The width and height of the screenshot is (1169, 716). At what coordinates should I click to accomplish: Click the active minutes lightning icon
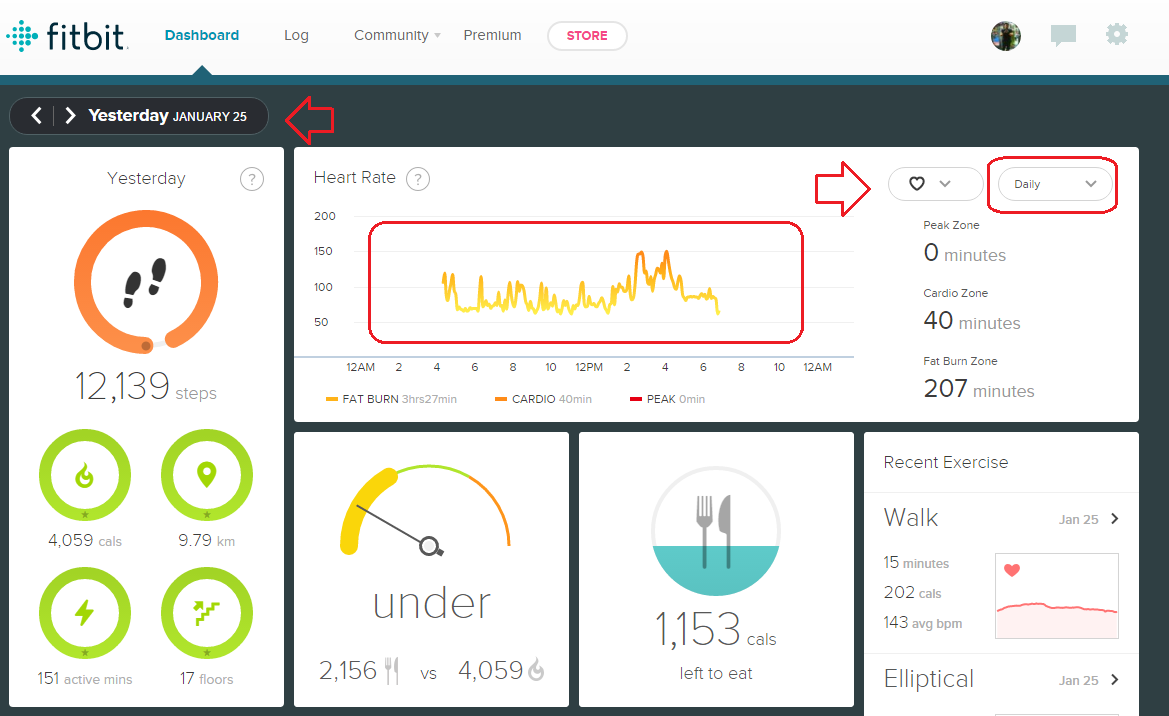pos(85,612)
